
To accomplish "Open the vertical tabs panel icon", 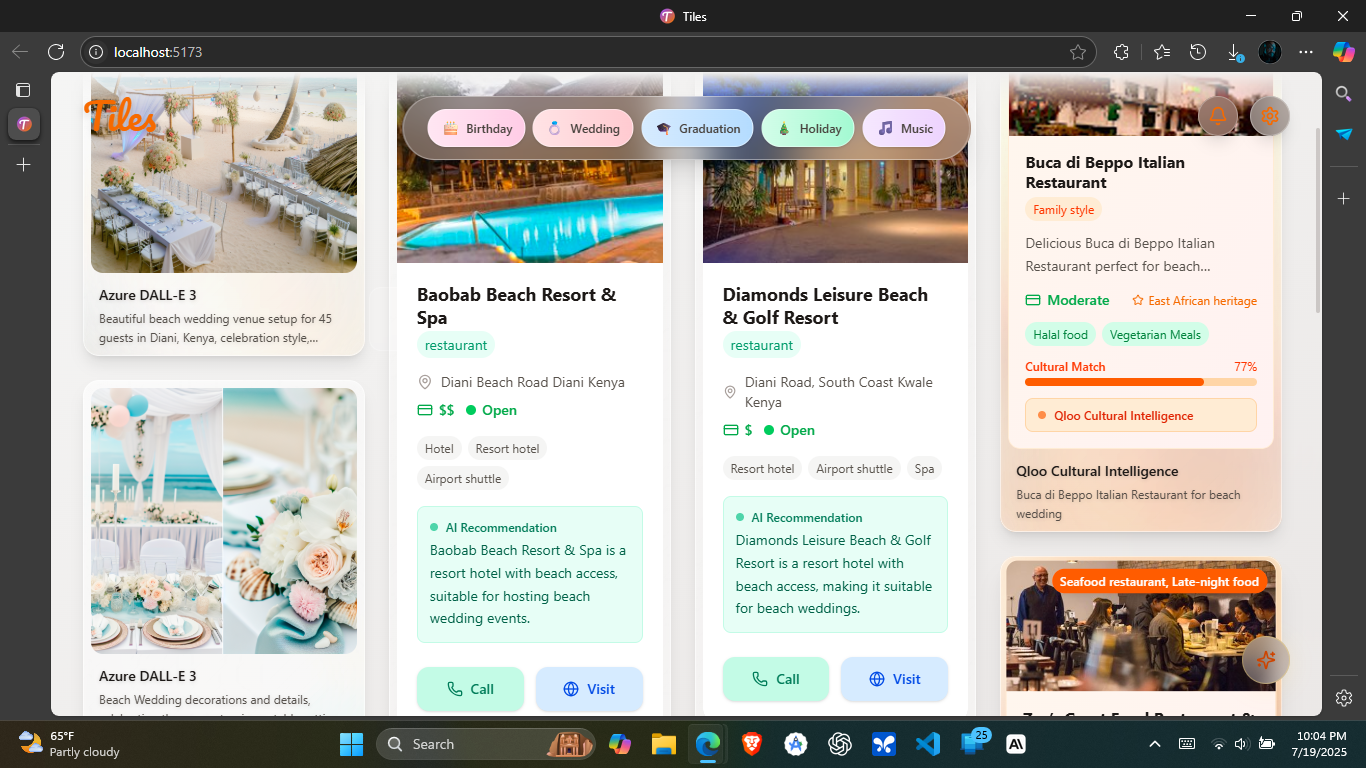I will point(23,90).
